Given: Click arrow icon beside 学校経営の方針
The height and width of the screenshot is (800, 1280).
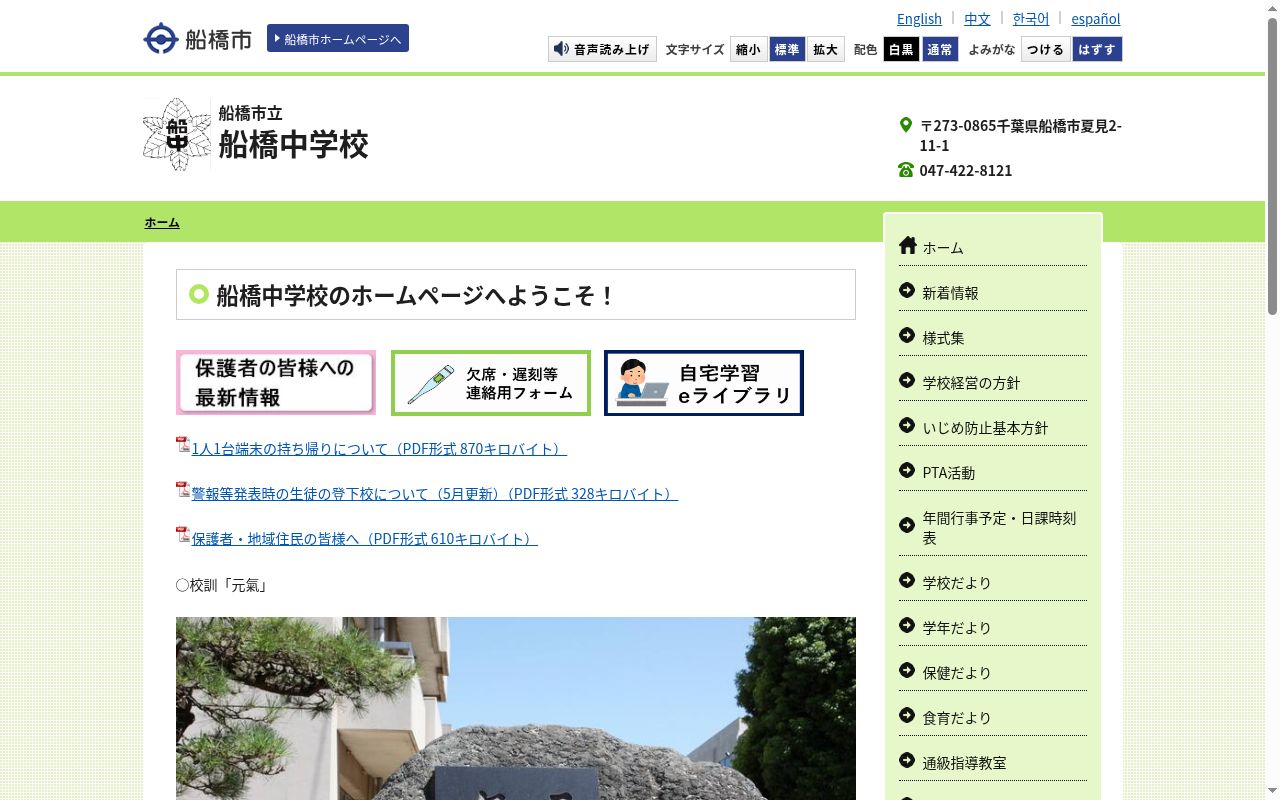Looking at the screenshot, I should coord(907,380).
